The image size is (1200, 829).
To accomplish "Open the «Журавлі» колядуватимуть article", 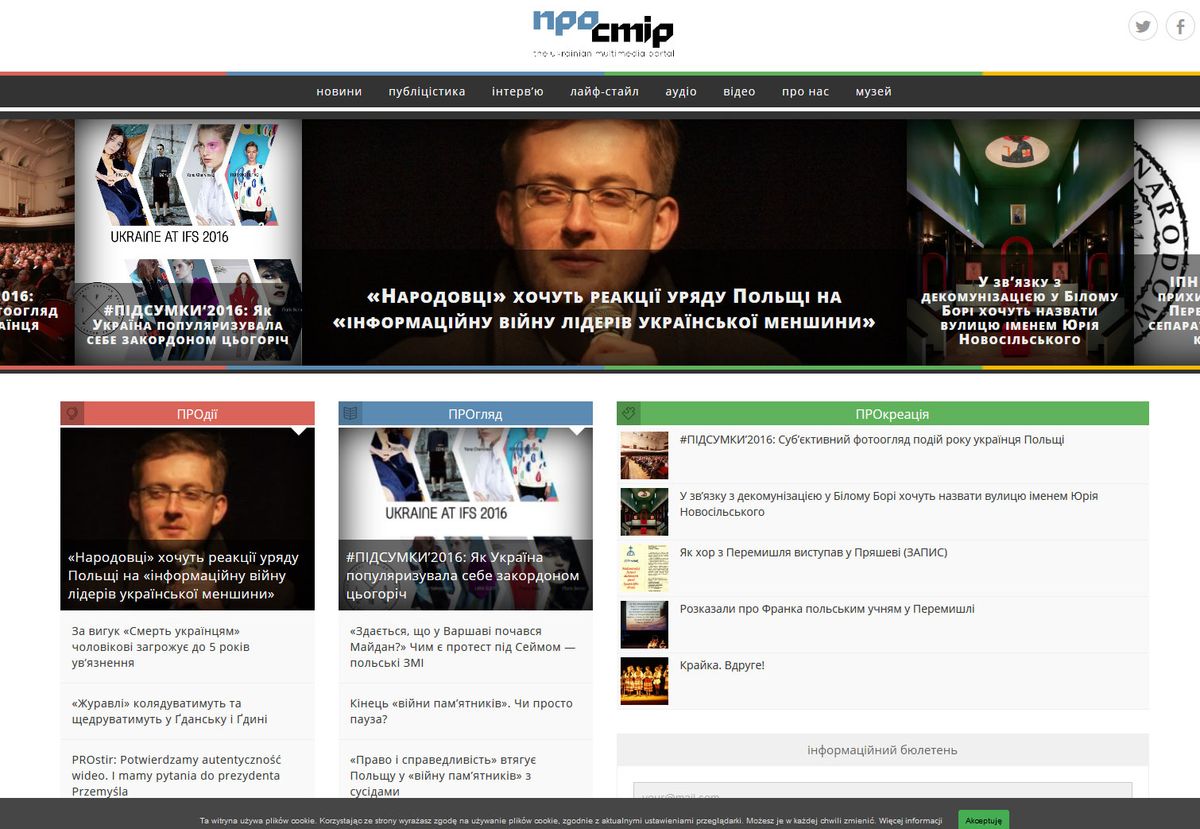I will pyautogui.click(x=170, y=711).
